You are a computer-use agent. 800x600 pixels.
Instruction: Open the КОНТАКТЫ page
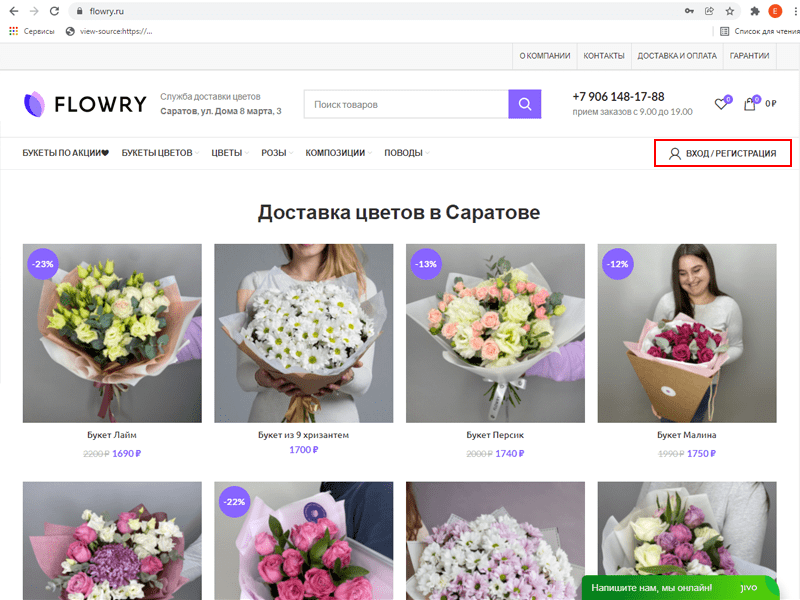click(604, 56)
